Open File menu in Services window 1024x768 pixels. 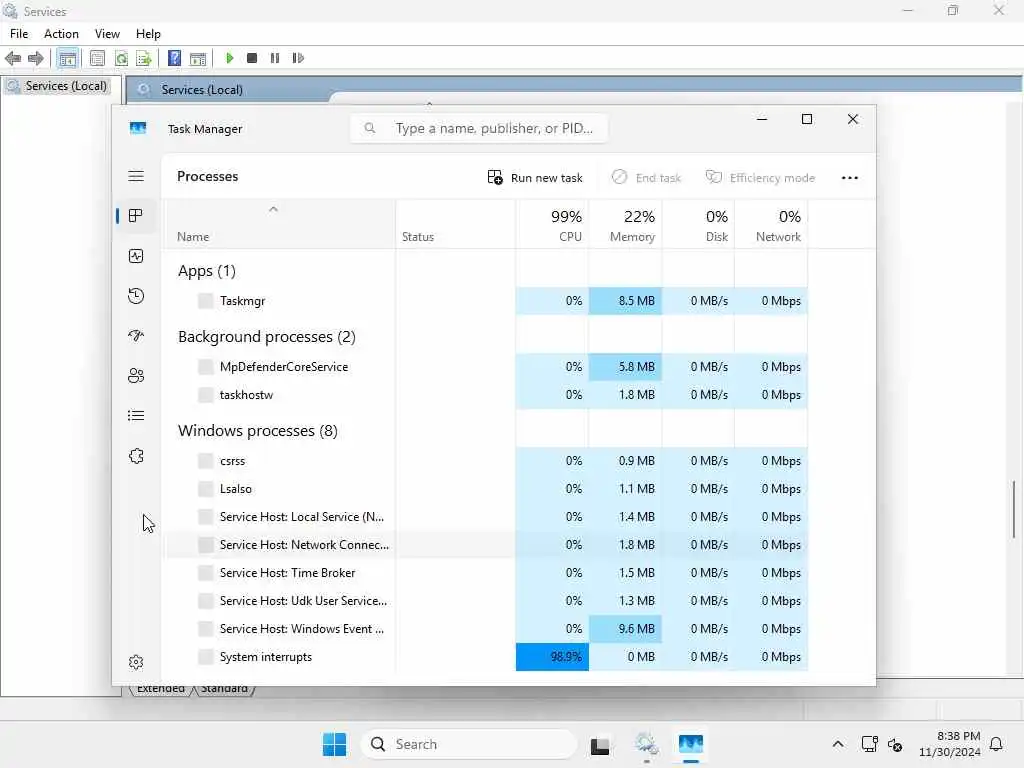19,34
